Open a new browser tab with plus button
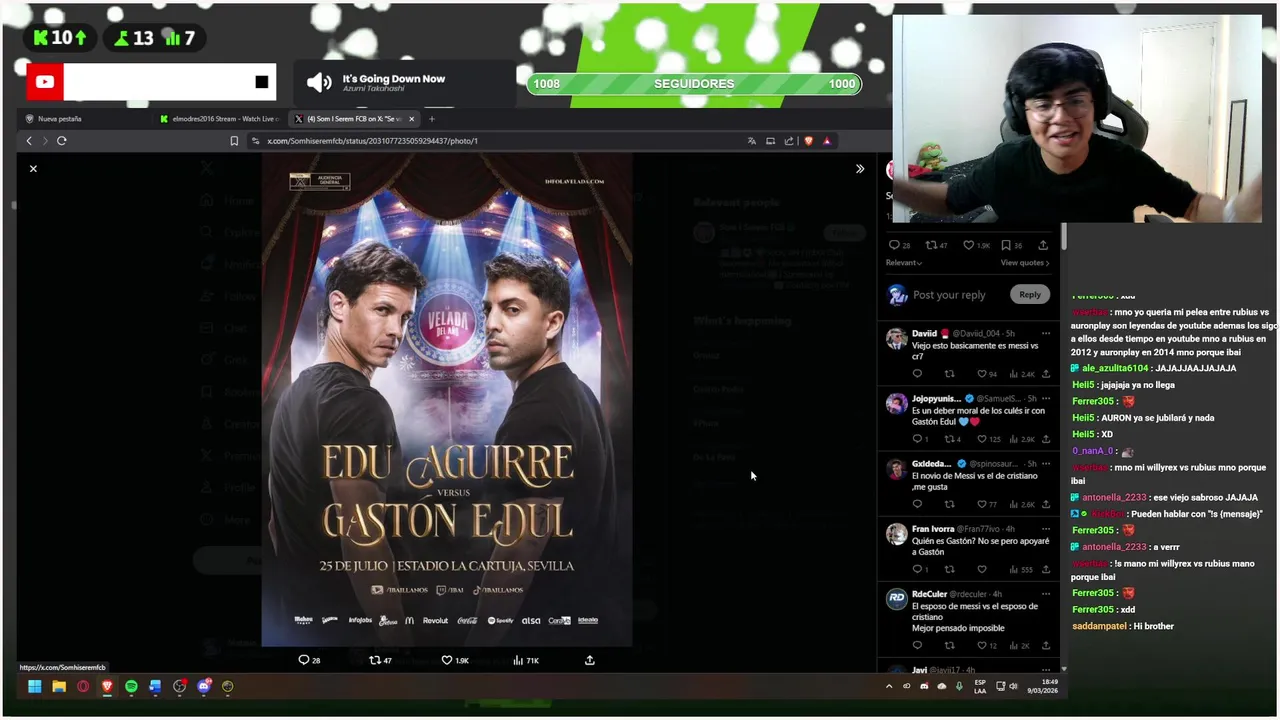The width and height of the screenshot is (1280, 720). click(432, 119)
